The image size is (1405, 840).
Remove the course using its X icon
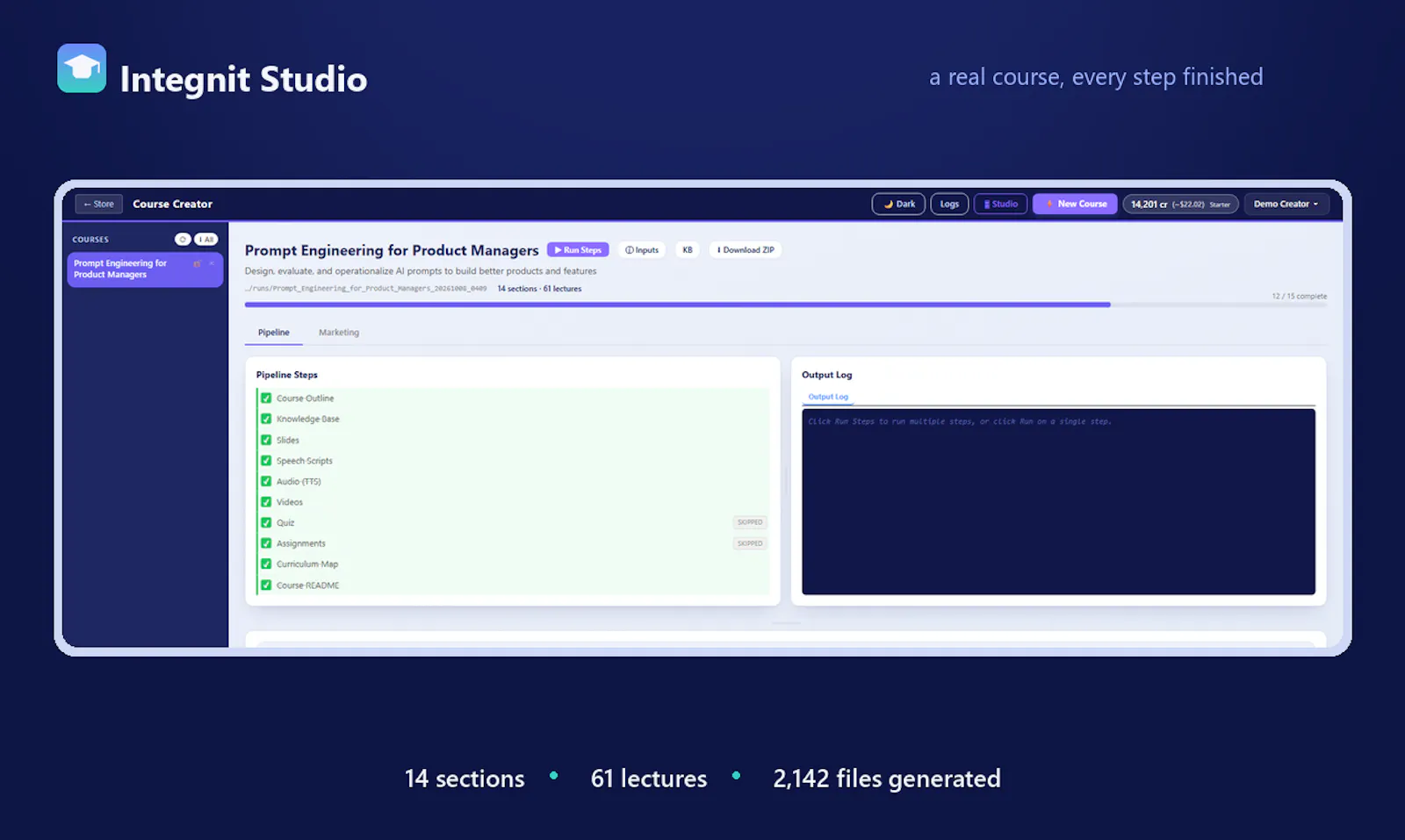pyautogui.click(x=212, y=263)
